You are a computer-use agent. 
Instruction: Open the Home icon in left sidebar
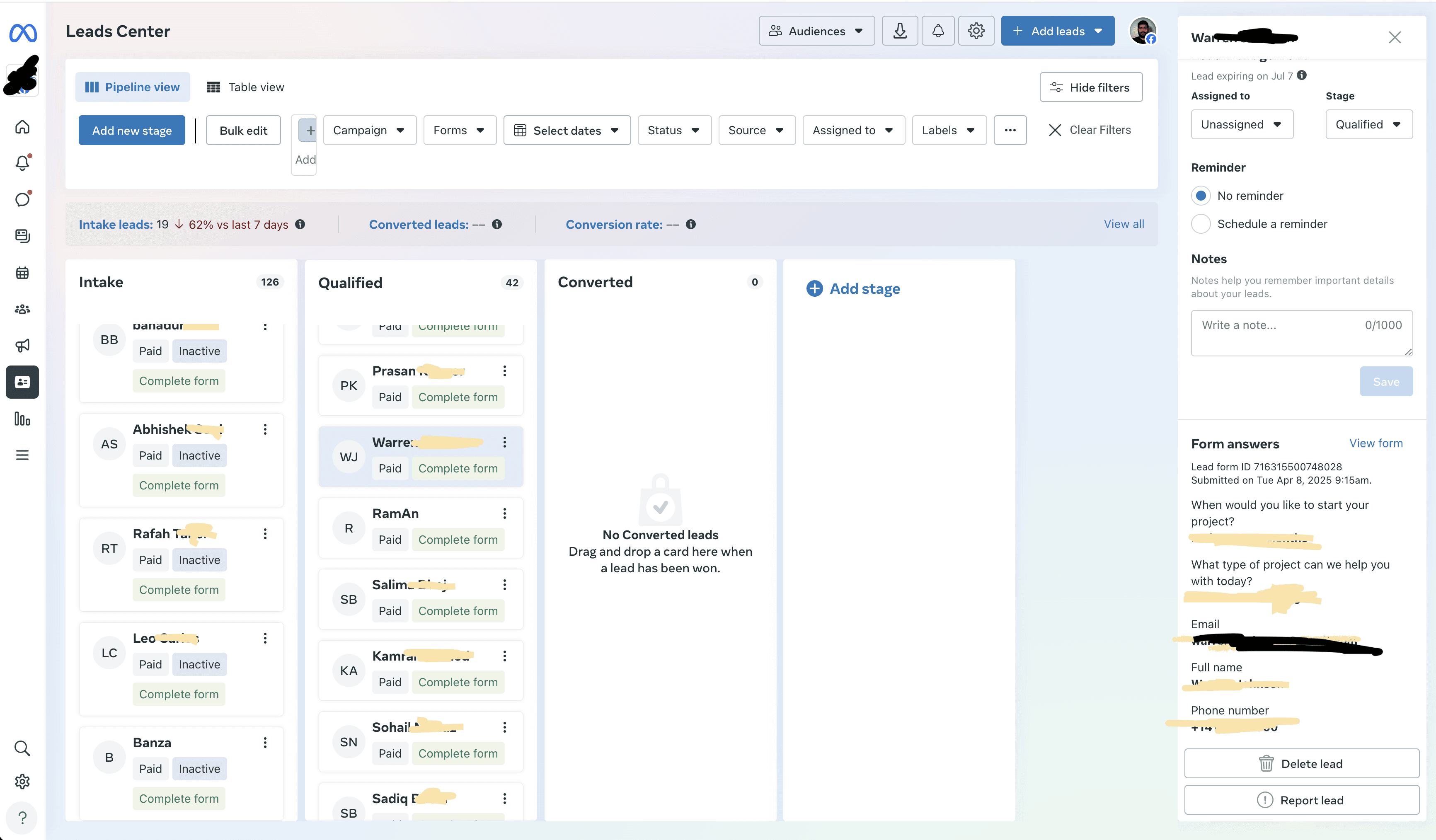pyautogui.click(x=22, y=126)
